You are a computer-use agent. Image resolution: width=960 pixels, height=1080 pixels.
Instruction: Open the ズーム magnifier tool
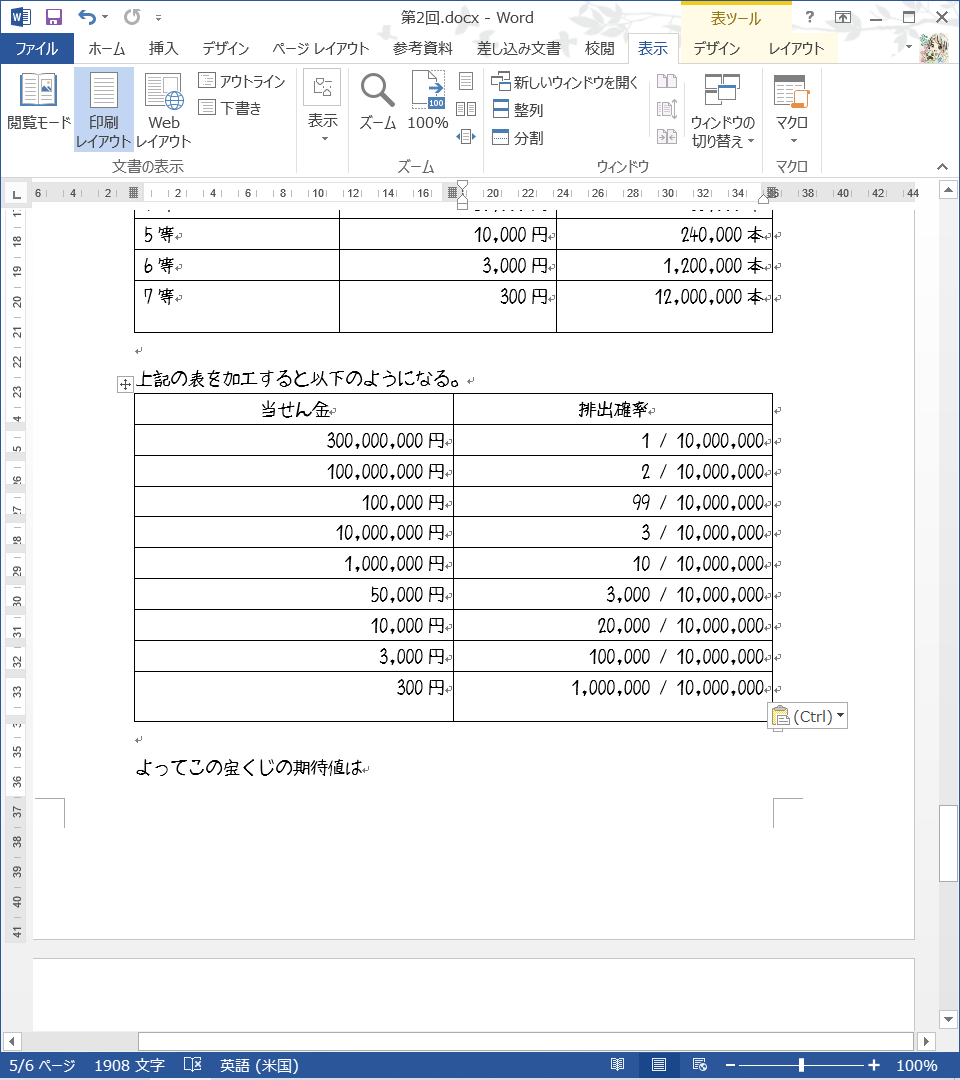pyautogui.click(x=378, y=102)
